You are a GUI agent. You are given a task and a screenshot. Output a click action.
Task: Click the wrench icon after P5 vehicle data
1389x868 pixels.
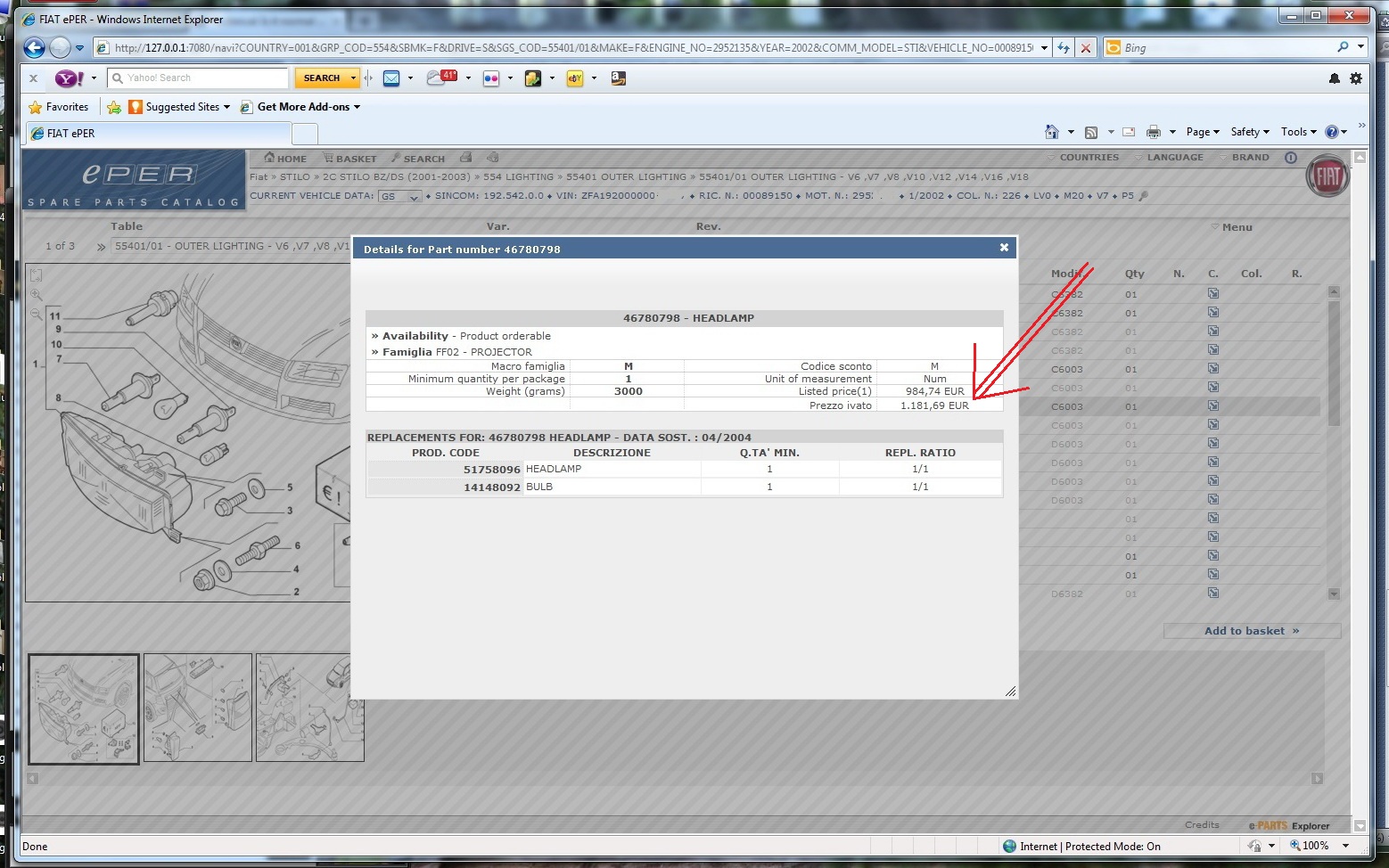[x=1144, y=196]
